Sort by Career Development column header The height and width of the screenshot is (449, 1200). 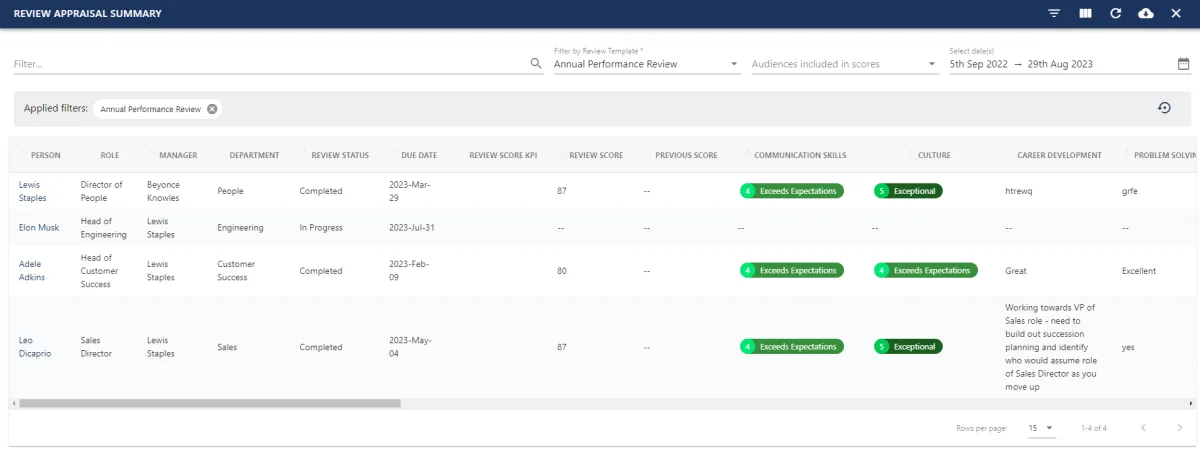1059,155
